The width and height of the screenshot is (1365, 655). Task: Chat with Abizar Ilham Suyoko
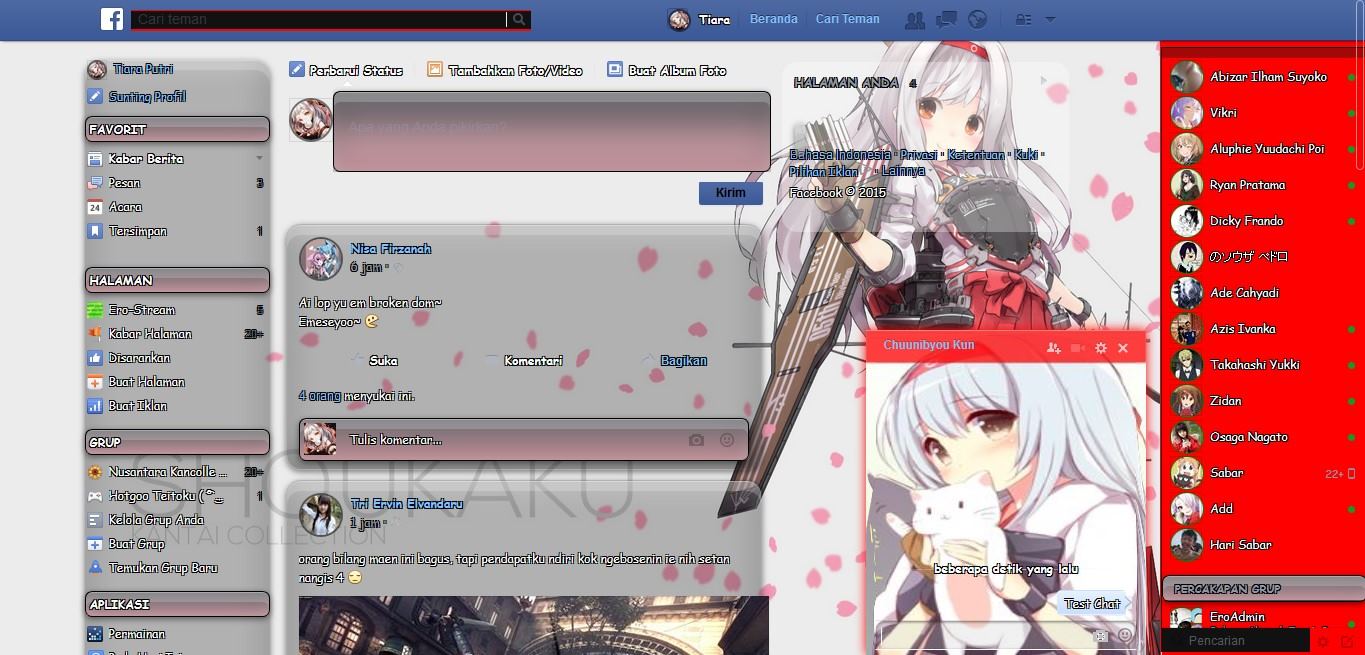click(x=1262, y=77)
